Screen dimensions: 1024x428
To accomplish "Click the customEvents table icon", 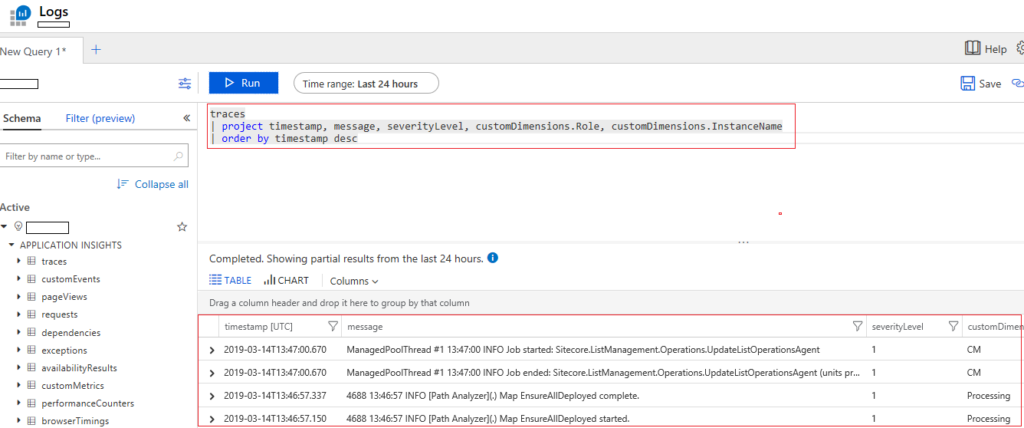I will 31,279.
